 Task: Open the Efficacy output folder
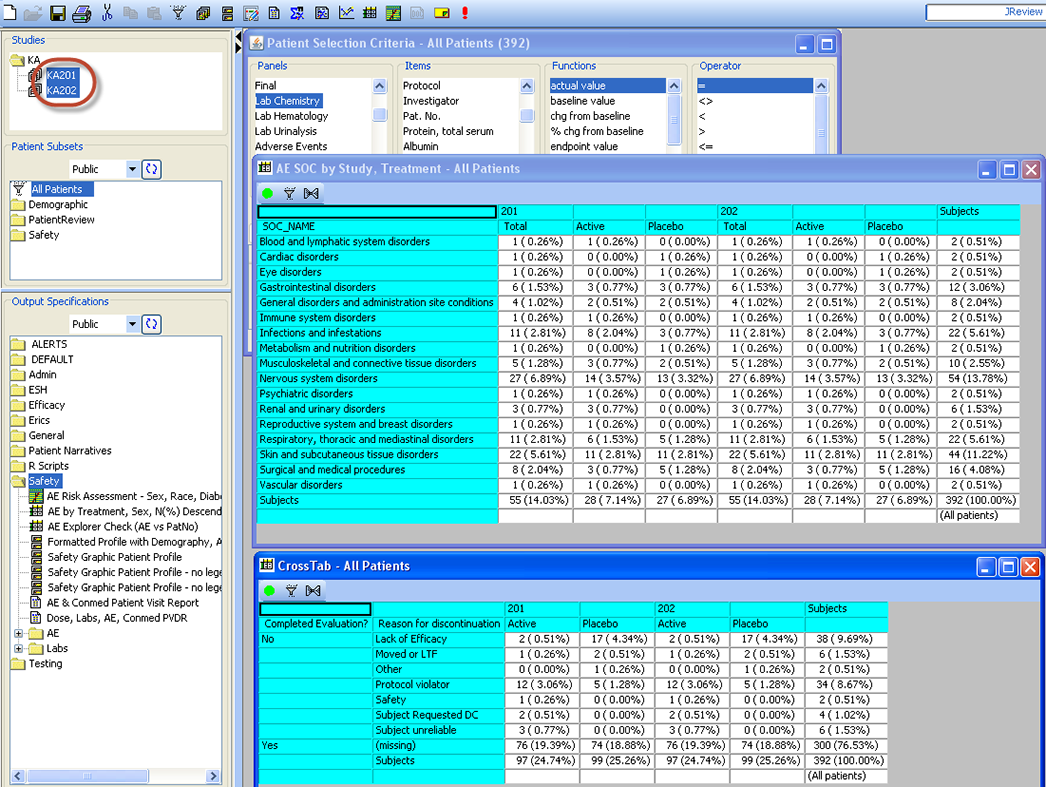click(46, 405)
